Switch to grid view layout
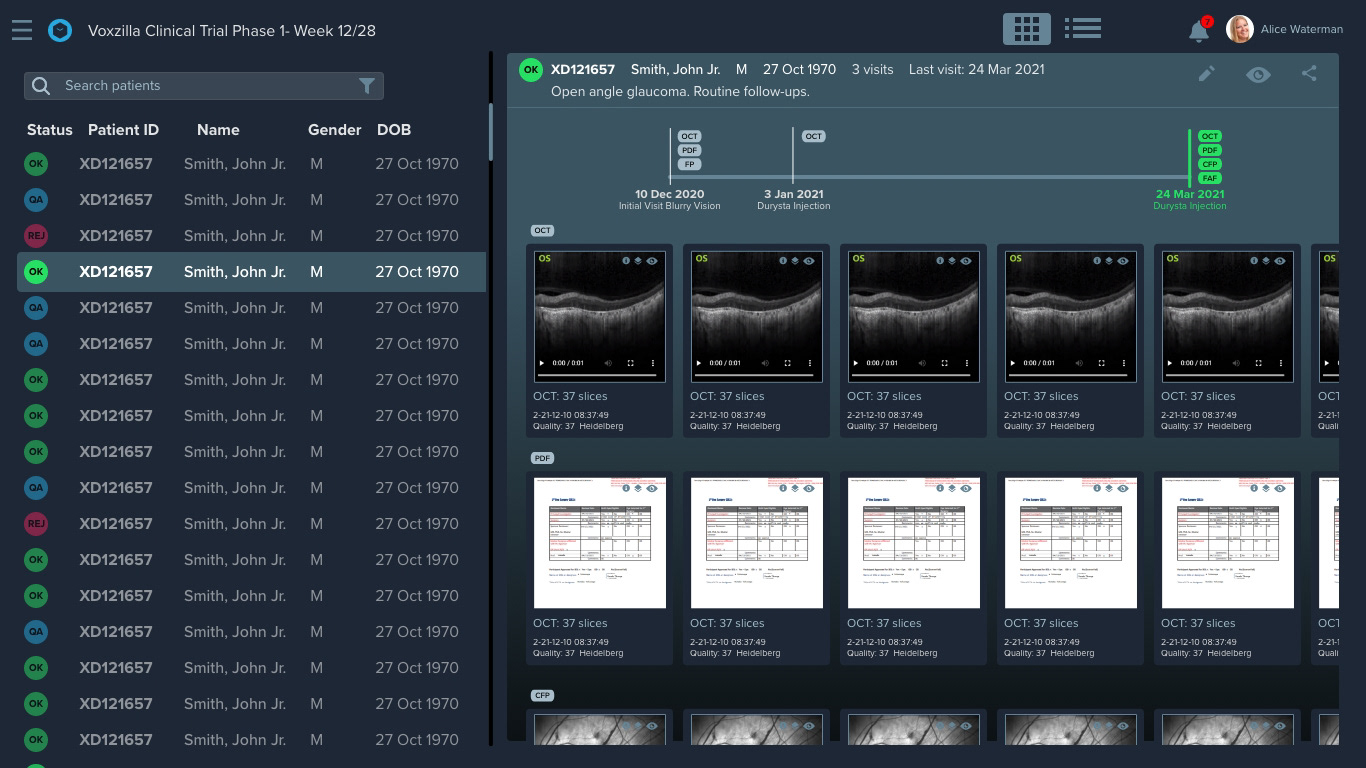Viewport: 1366px width, 768px height. click(x=1027, y=29)
